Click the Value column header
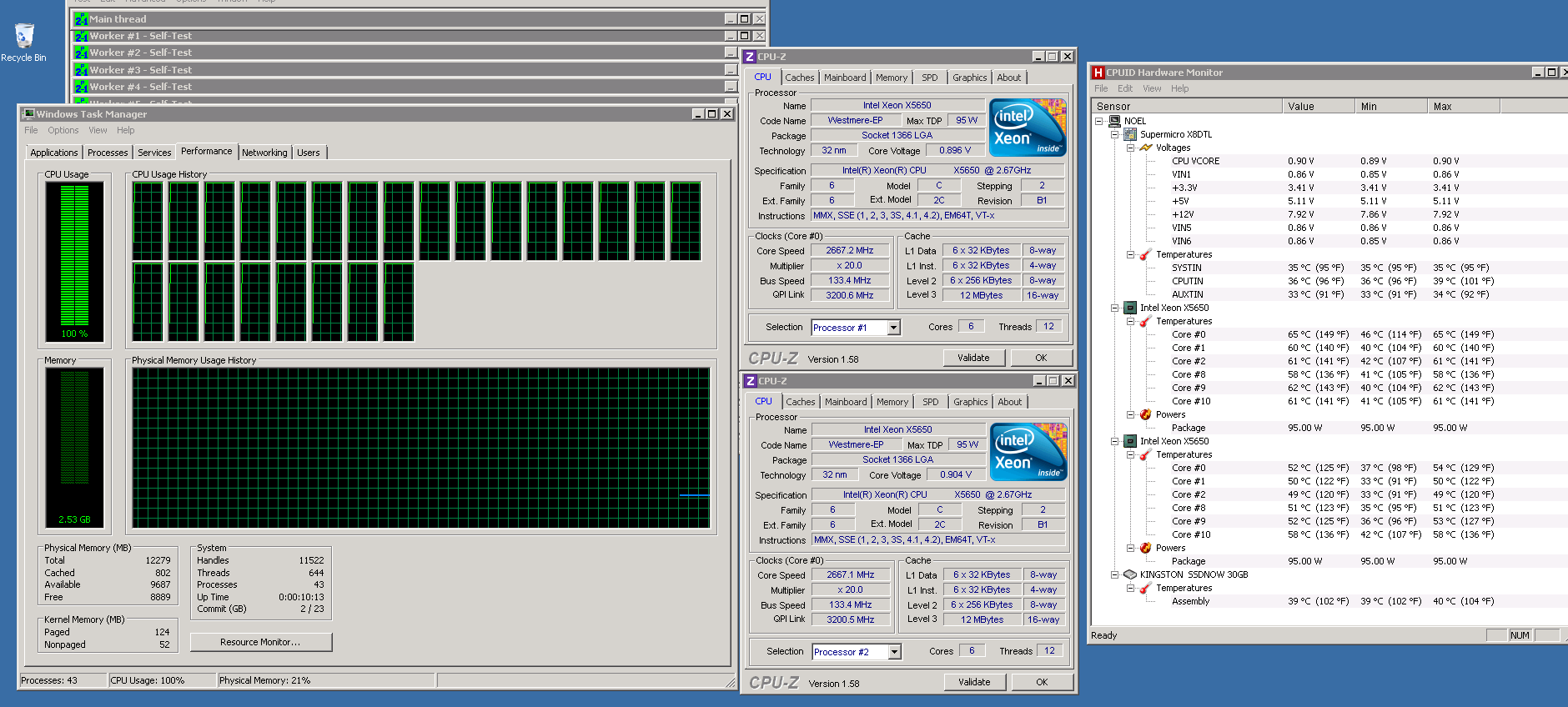Screen dimensions: 1568x707 point(1318,106)
